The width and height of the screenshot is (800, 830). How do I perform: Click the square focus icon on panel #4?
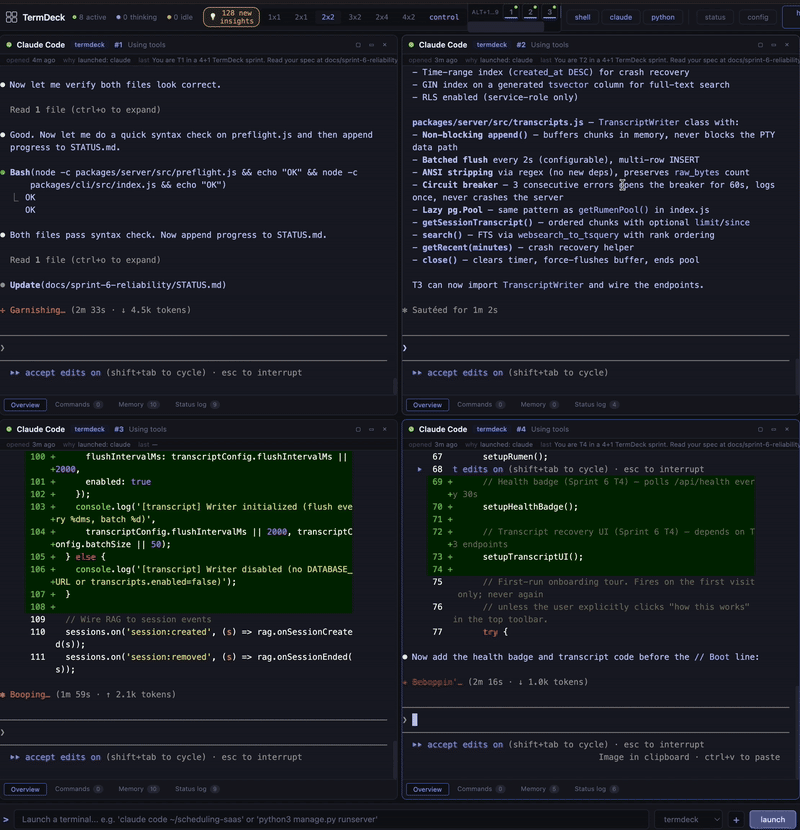[760, 429]
